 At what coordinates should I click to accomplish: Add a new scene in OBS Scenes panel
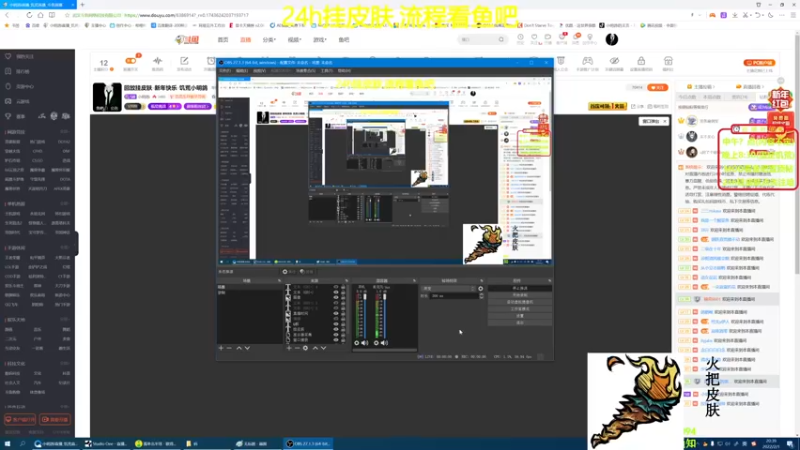click(221, 348)
